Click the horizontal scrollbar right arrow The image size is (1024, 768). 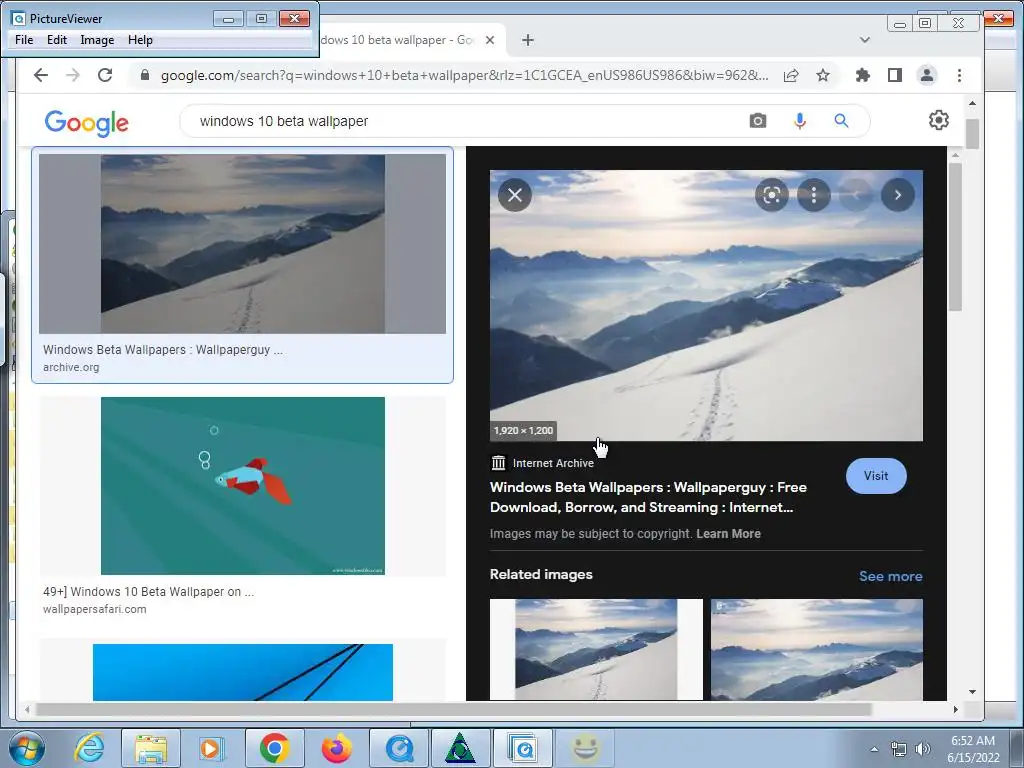pyautogui.click(x=955, y=709)
